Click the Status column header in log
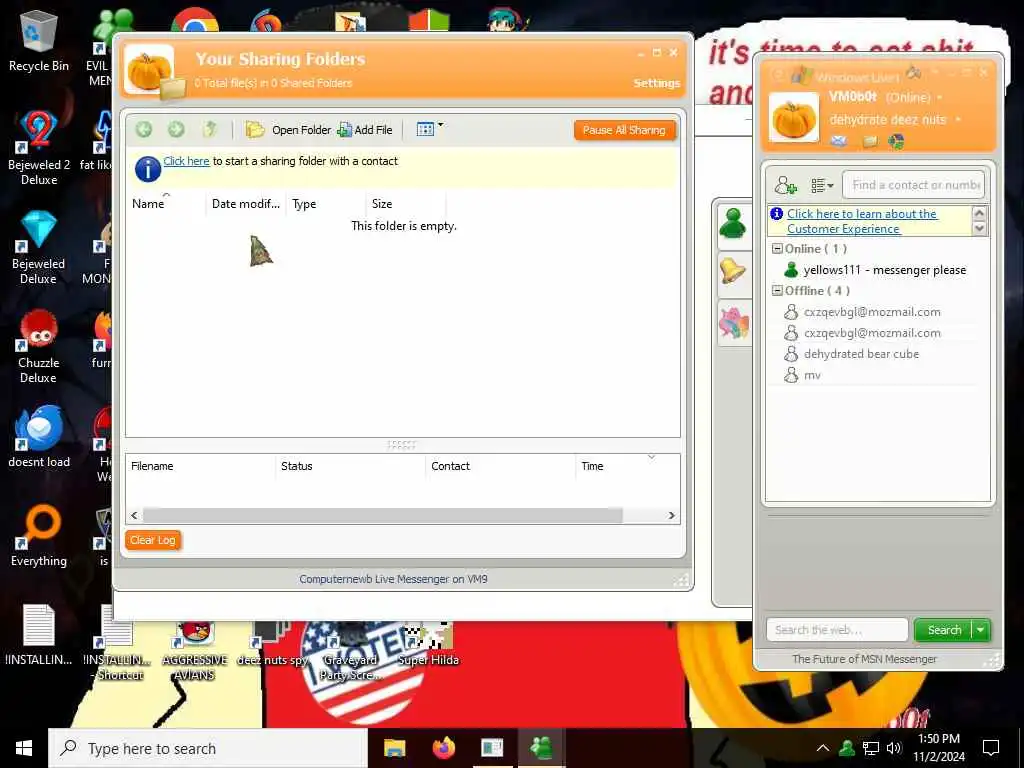 point(350,466)
